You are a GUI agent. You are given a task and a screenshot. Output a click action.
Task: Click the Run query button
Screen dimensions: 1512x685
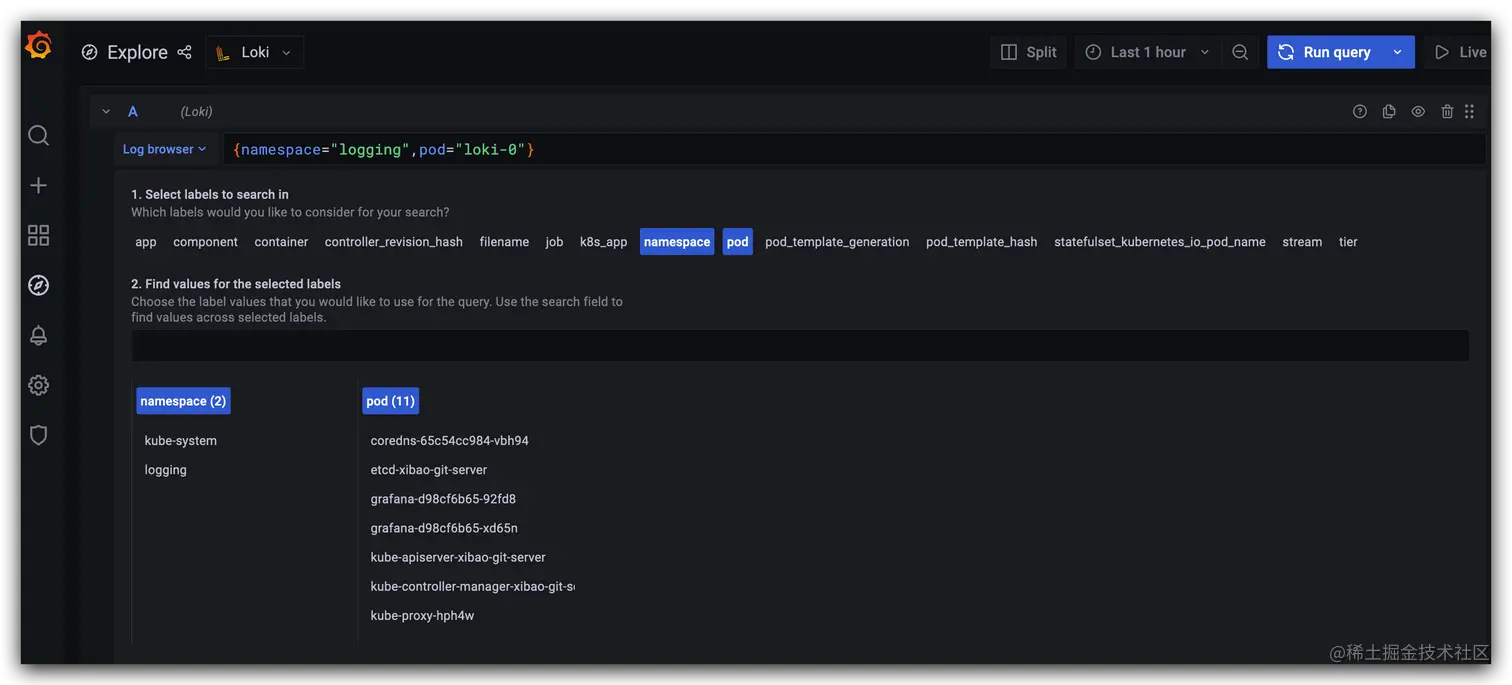[x=1325, y=52]
